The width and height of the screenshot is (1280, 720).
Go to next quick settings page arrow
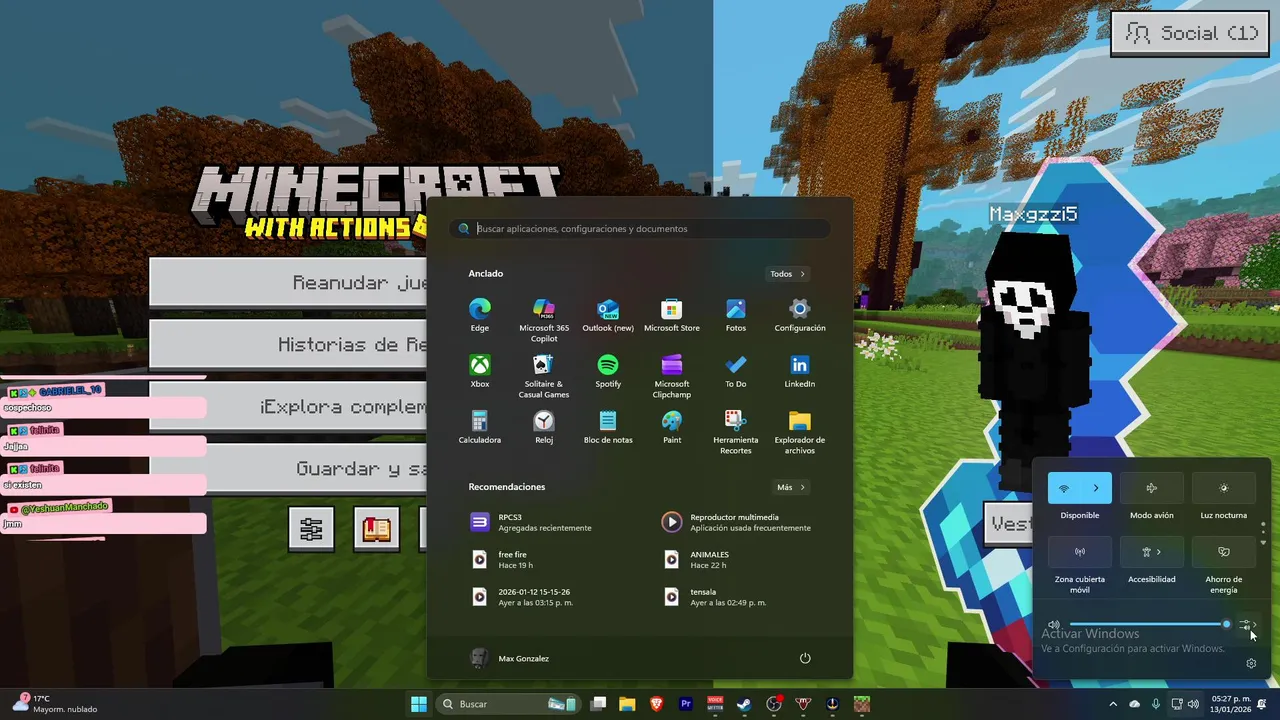(1263, 542)
